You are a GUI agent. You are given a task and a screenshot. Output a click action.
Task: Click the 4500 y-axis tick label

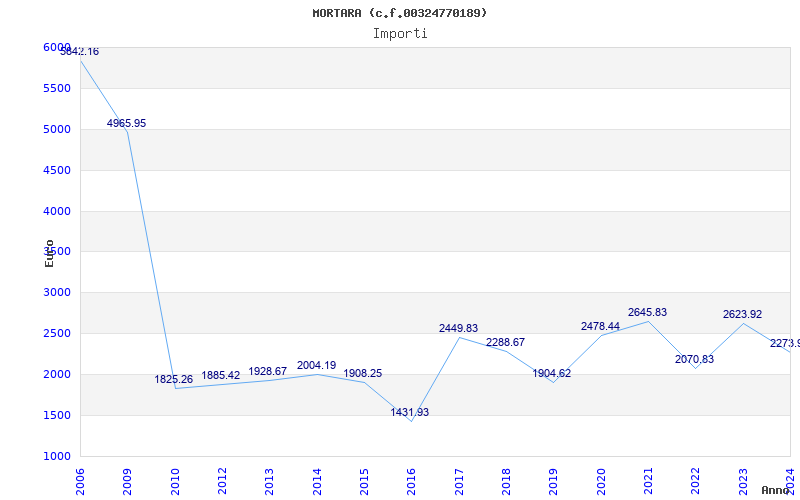[57, 170]
